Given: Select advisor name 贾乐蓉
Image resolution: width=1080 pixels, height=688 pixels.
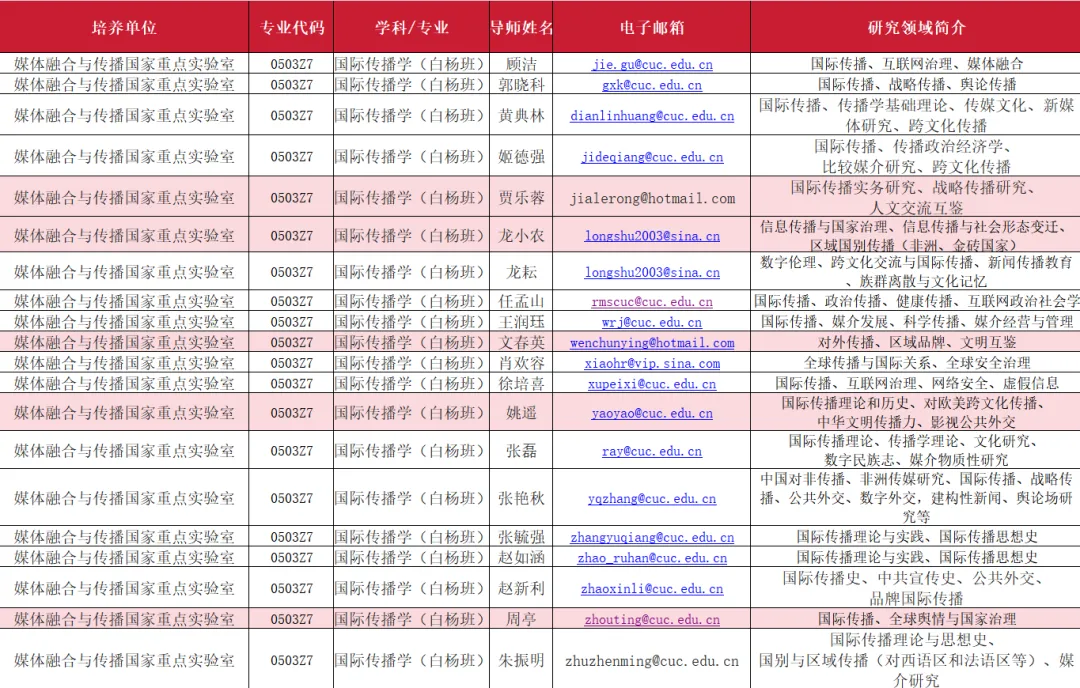Looking at the screenshot, I should click(521, 198).
